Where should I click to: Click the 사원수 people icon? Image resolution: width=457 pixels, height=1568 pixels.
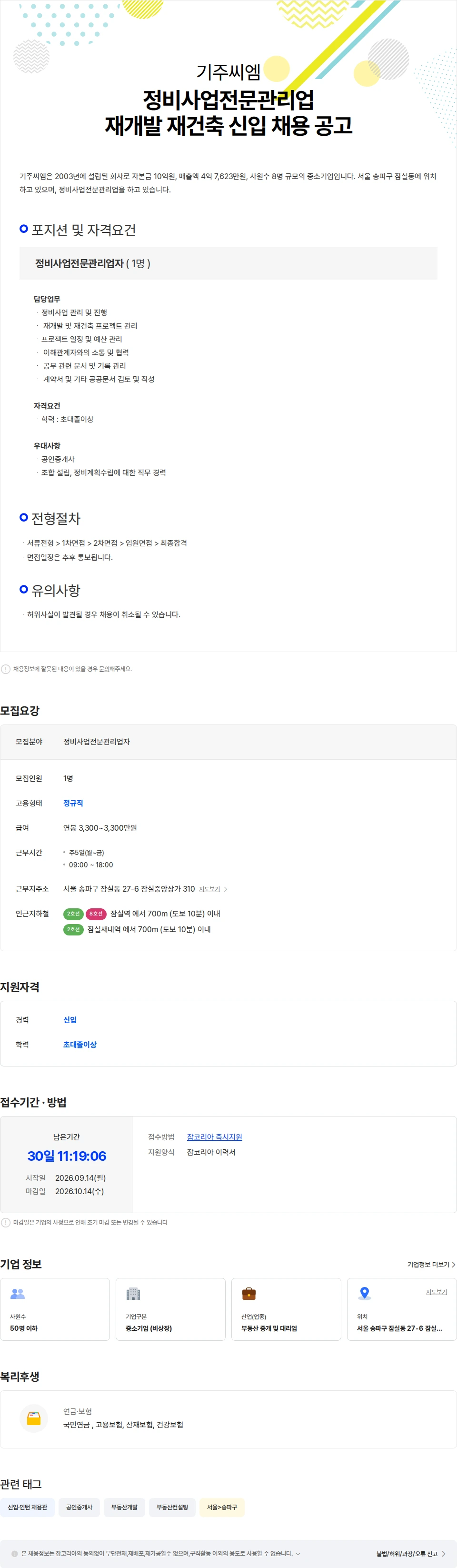[x=18, y=1294]
